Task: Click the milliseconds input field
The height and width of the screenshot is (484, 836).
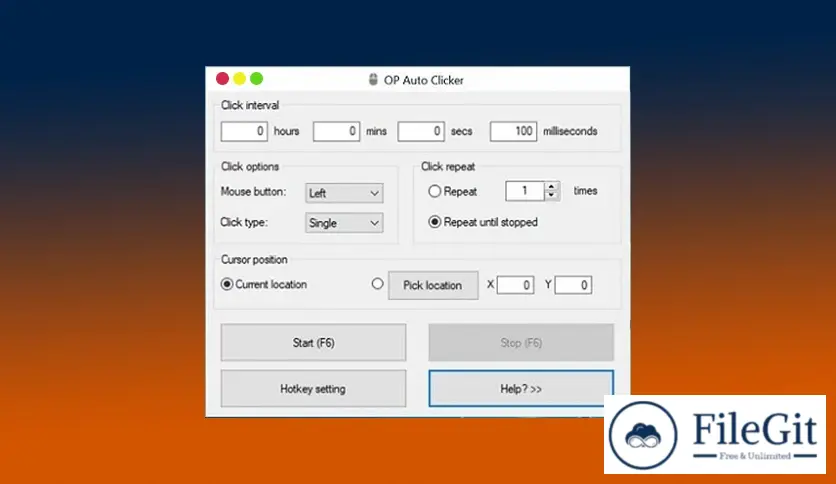Action: click(513, 131)
